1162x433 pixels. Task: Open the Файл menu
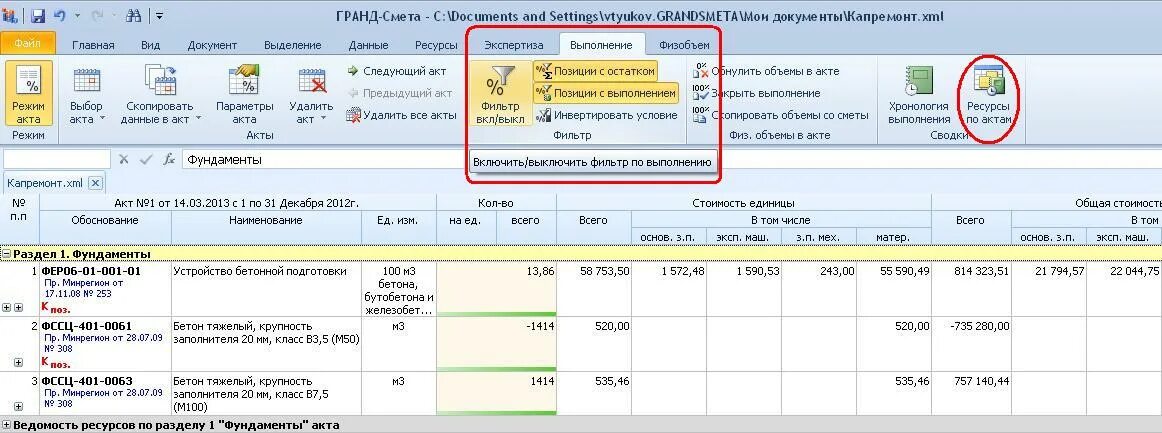tap(27, 44)
